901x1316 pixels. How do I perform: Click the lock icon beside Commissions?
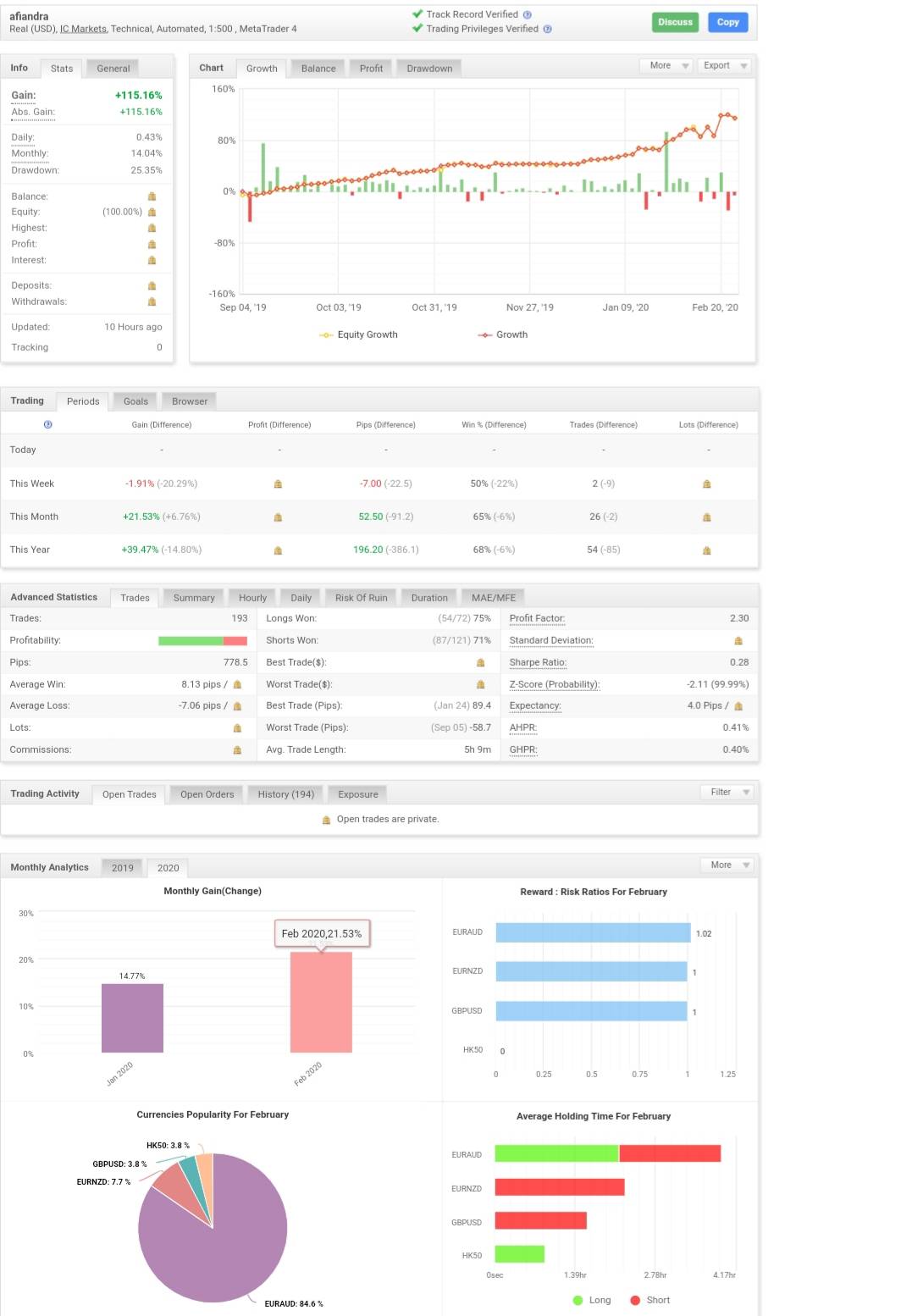point(237,750)
